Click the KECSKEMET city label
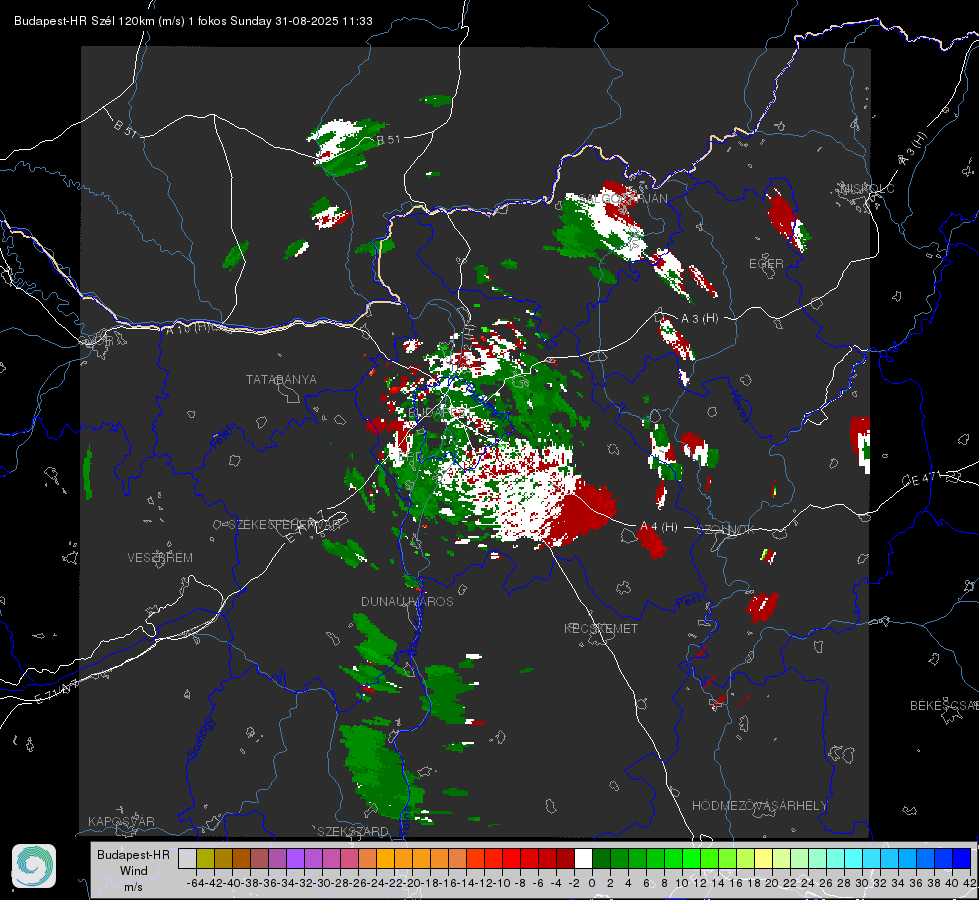The image size is (979, 900). tap(601, 628)
